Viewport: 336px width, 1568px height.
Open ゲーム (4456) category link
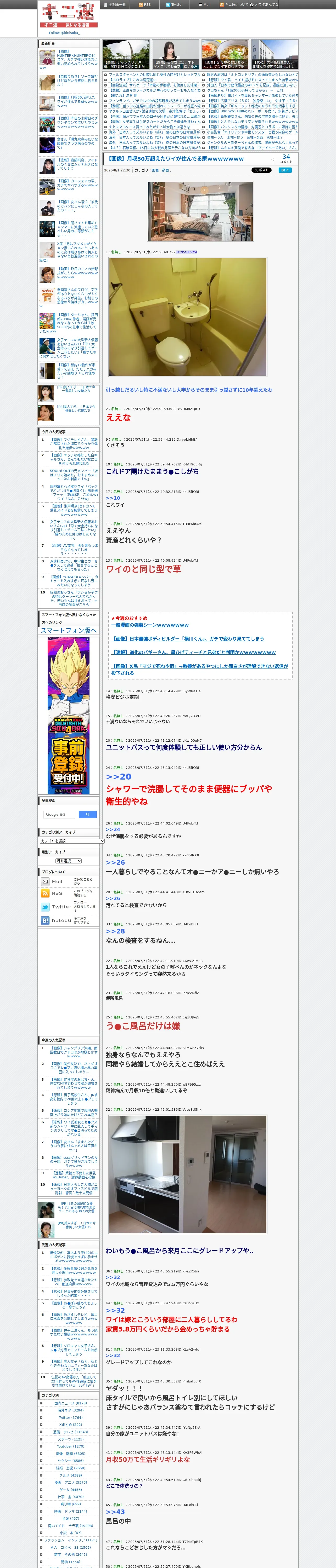[x=70, y=1490]
